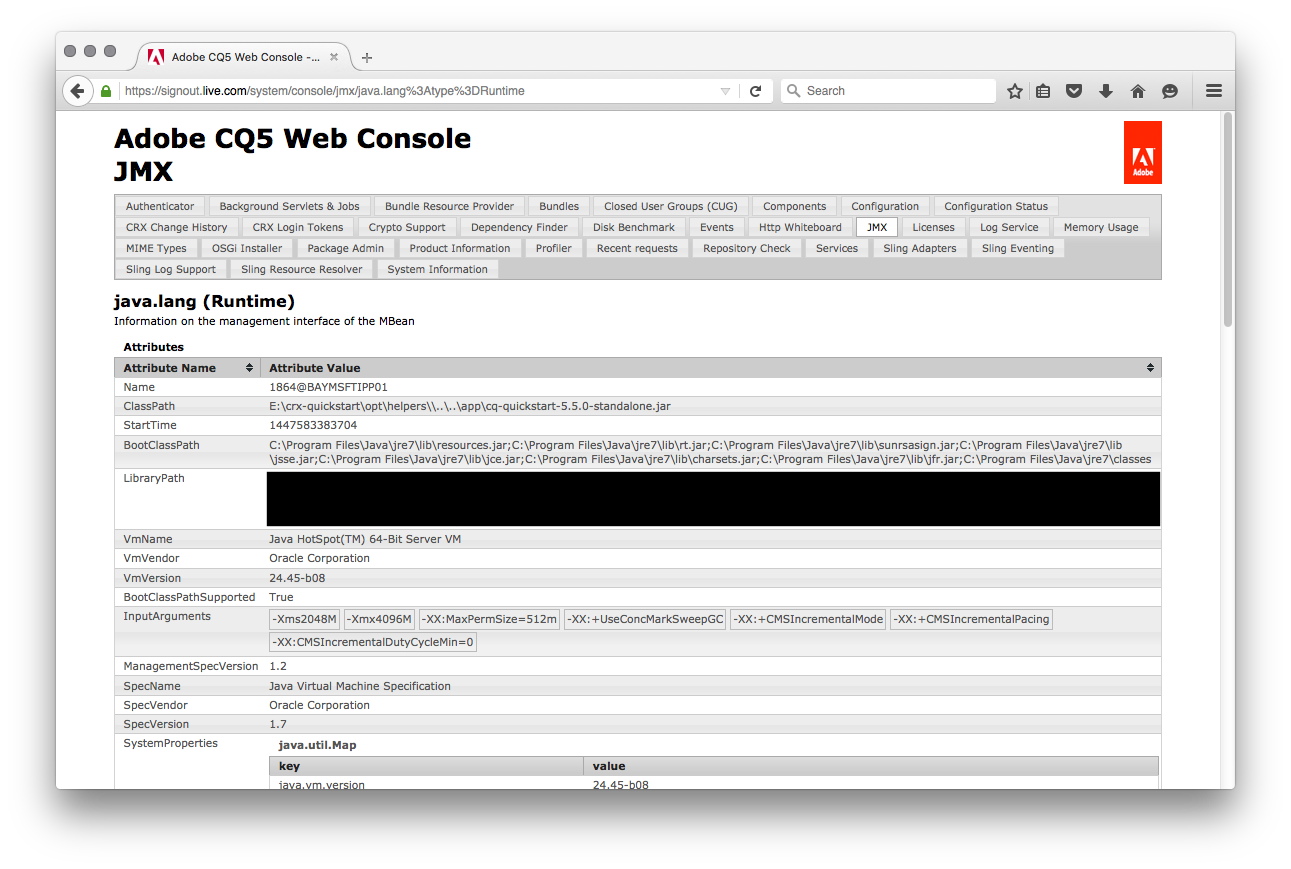
Task: Click the Adobe logo
Action: coord(1142,152)
